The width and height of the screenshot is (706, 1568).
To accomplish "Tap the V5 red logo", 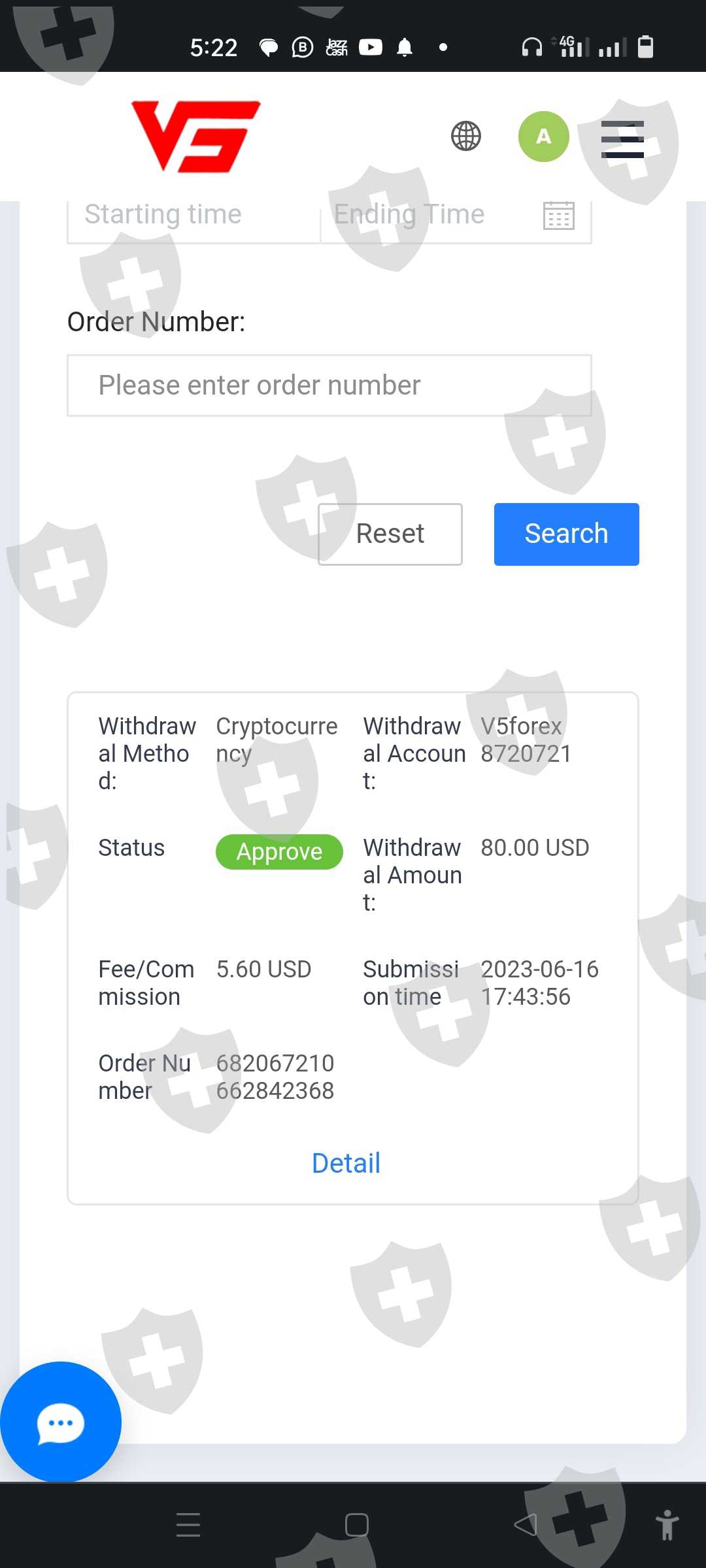I will (195, 137).
